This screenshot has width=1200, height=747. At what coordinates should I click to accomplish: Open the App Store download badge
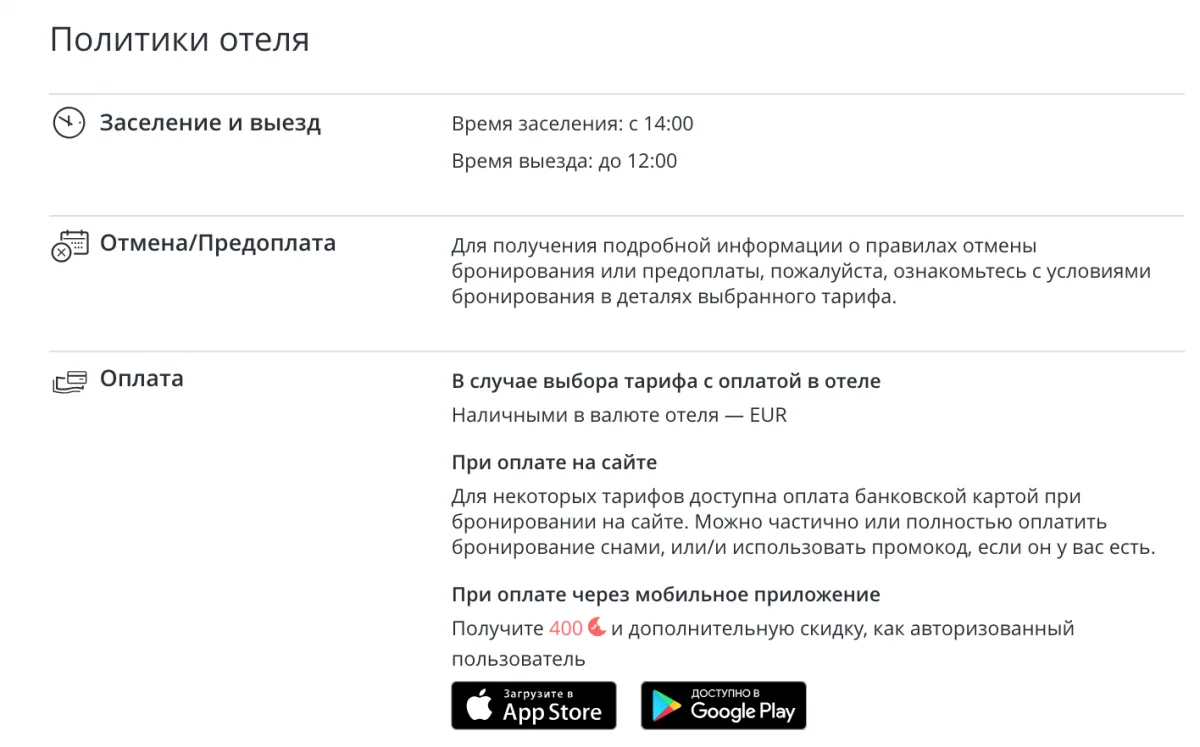point(534,706)
